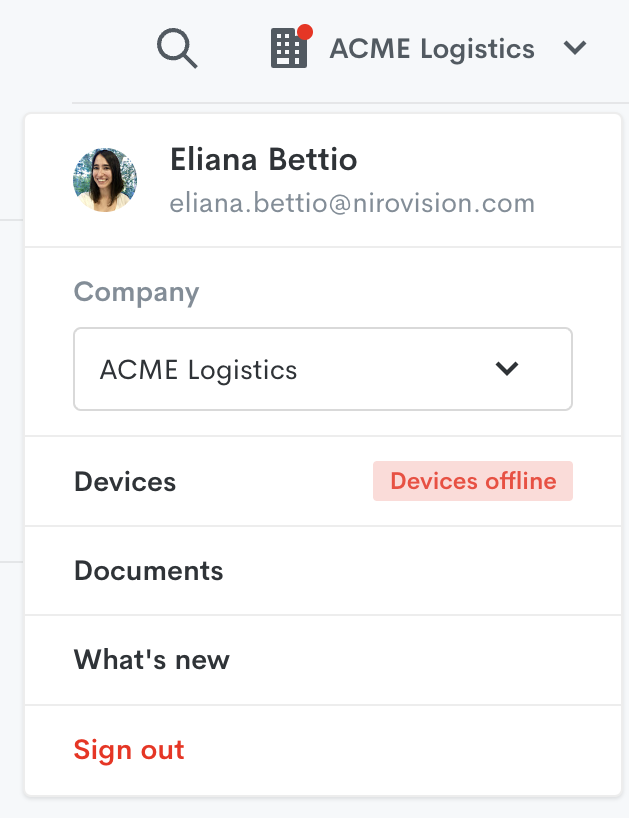629x818 pixels.
Task: Click the building icon in the header
Action: 288,49
